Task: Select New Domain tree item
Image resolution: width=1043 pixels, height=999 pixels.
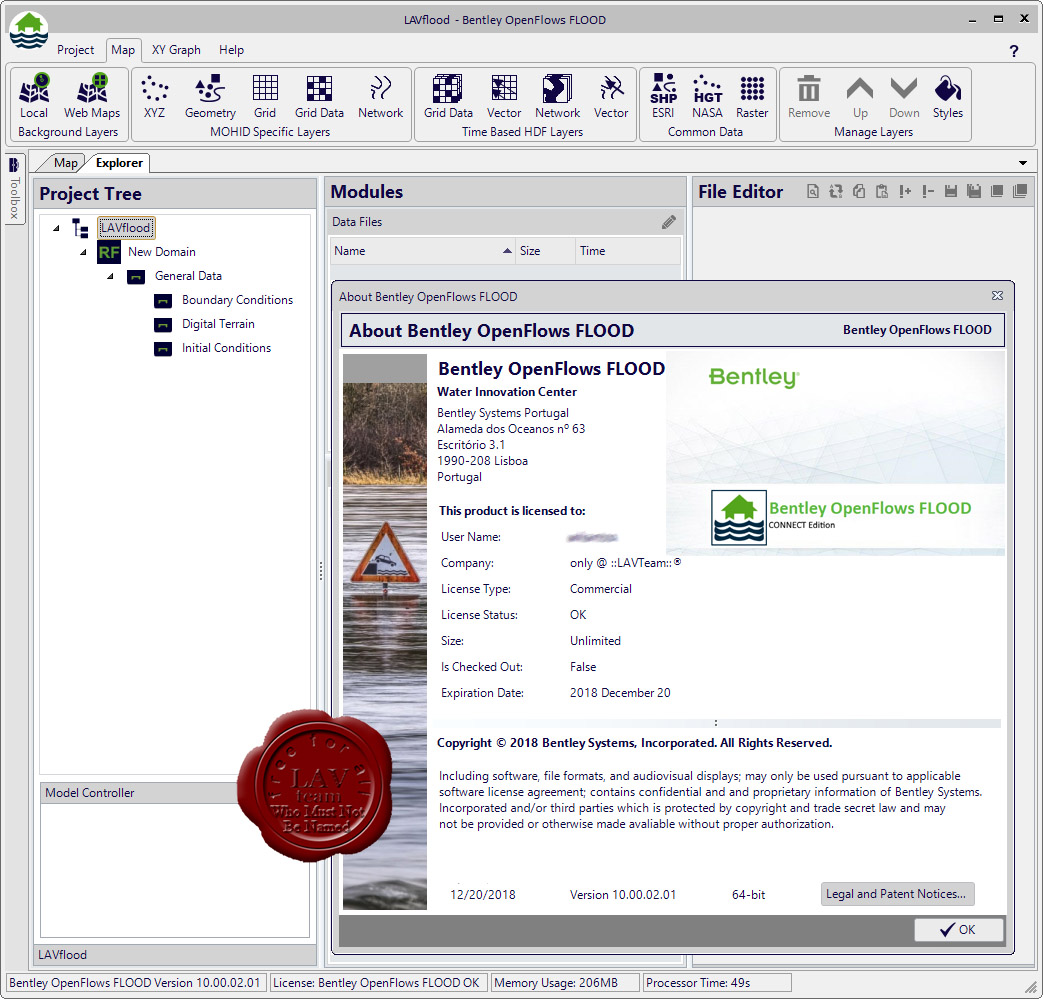Action: [162, 252]
